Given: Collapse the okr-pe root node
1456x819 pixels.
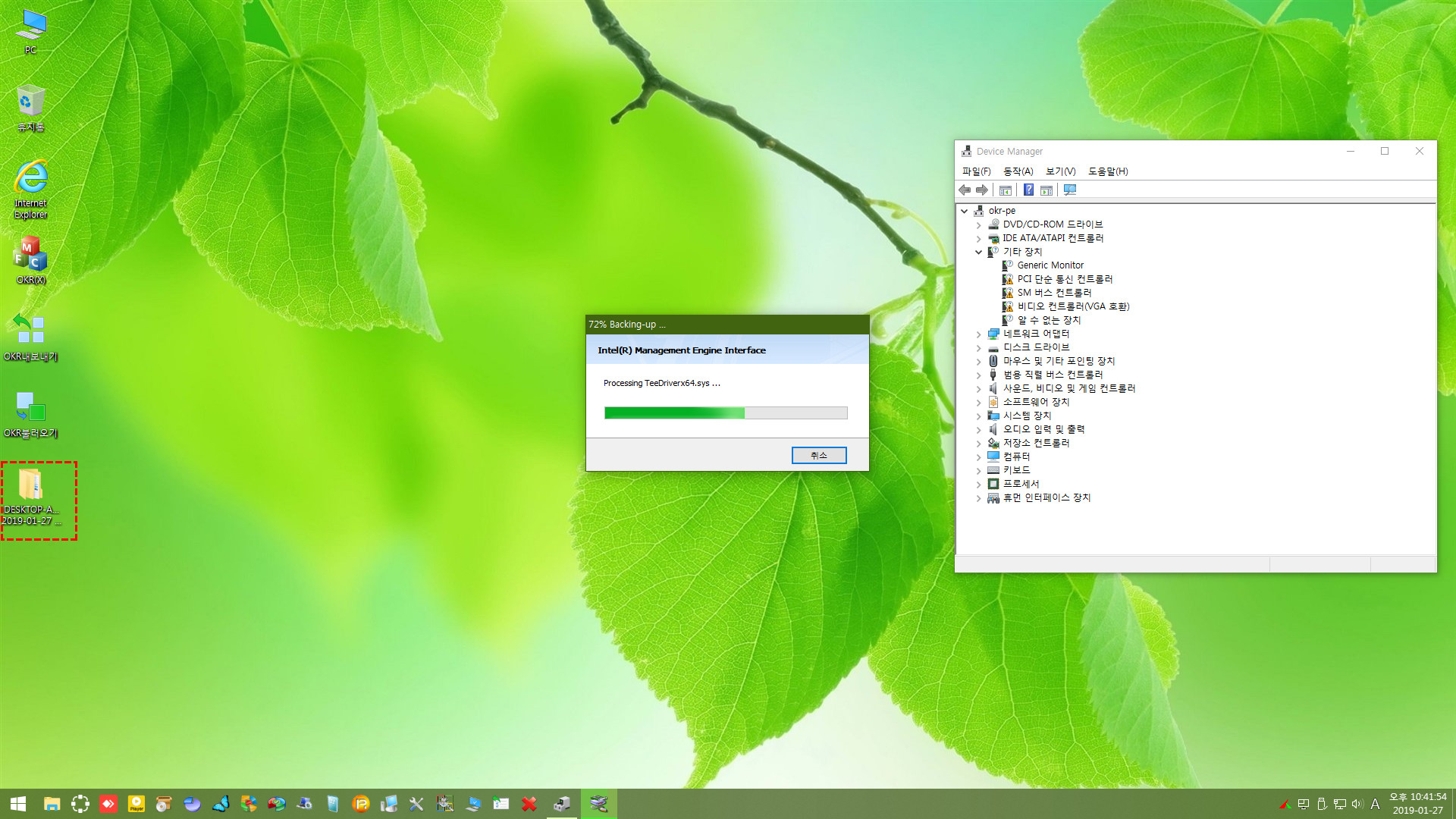Looking at the screenshot, I should tap(965, 211).
